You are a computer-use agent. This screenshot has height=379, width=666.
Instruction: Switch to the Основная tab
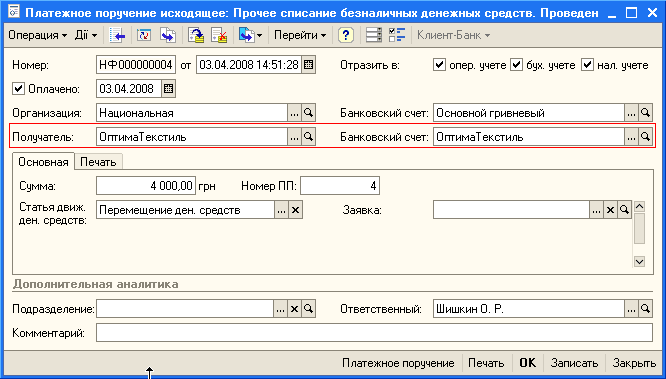point(43,162)
